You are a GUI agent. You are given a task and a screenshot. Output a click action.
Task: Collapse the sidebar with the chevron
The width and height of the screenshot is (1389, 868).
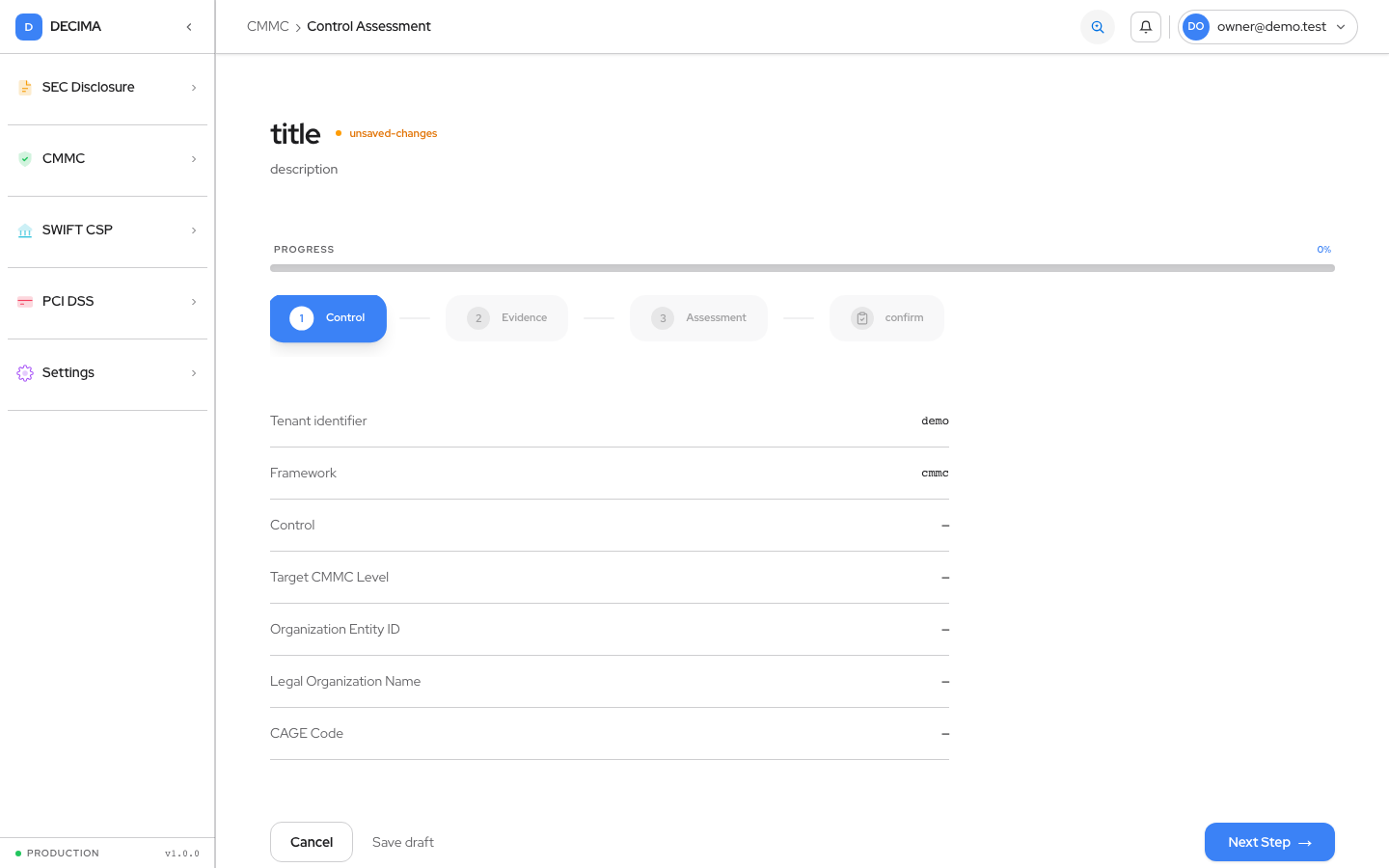[189, 27]
